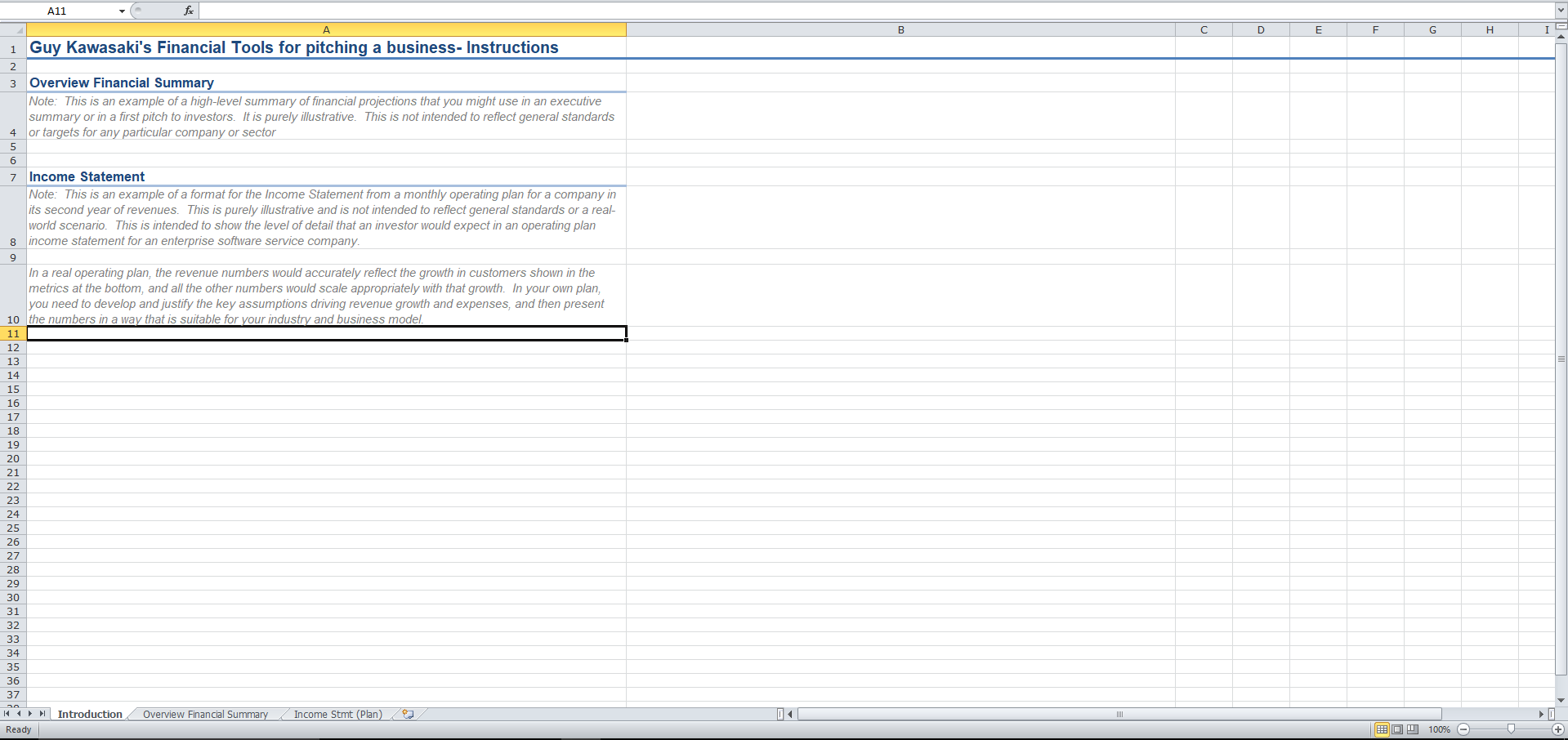Select column G header
Viewport: 1568px width, 740px height.
[1432, 30]
